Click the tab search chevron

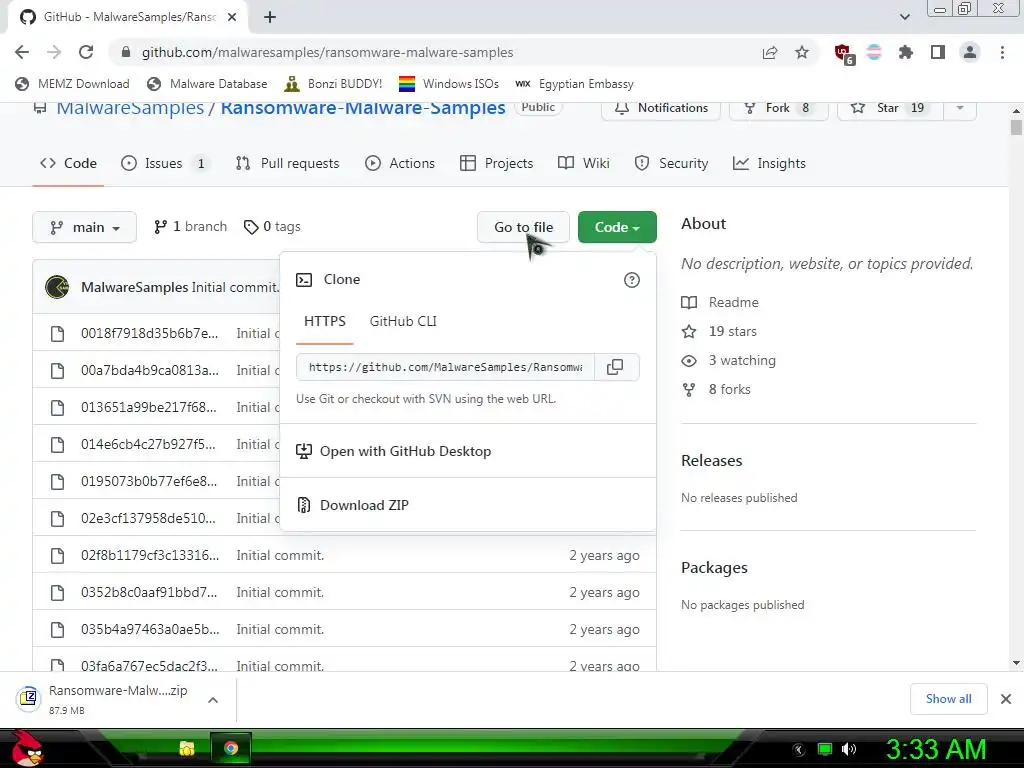[904, 17]
